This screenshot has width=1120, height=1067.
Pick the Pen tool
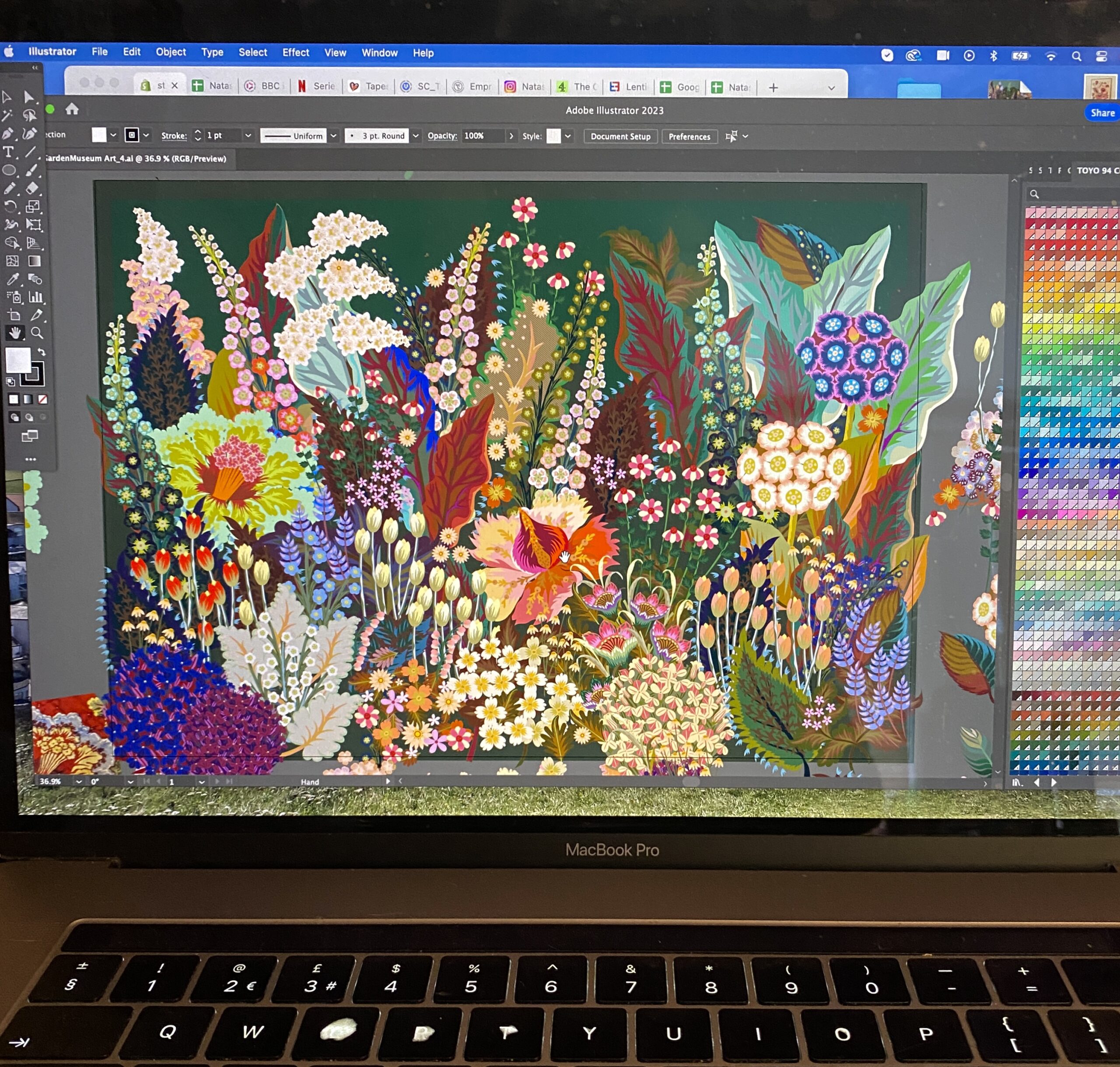[8, 134]
